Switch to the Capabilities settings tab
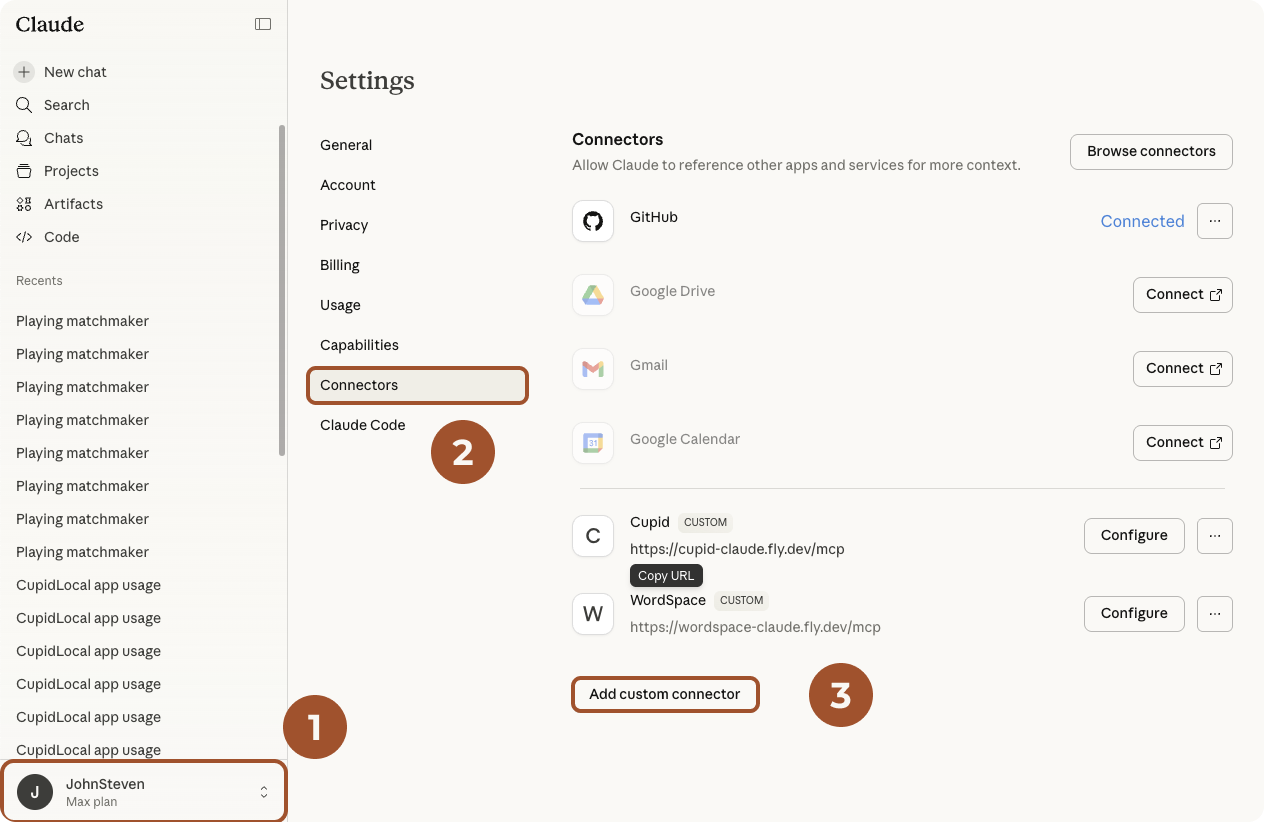Viewport: 1264px width, 822px height. 359,345
